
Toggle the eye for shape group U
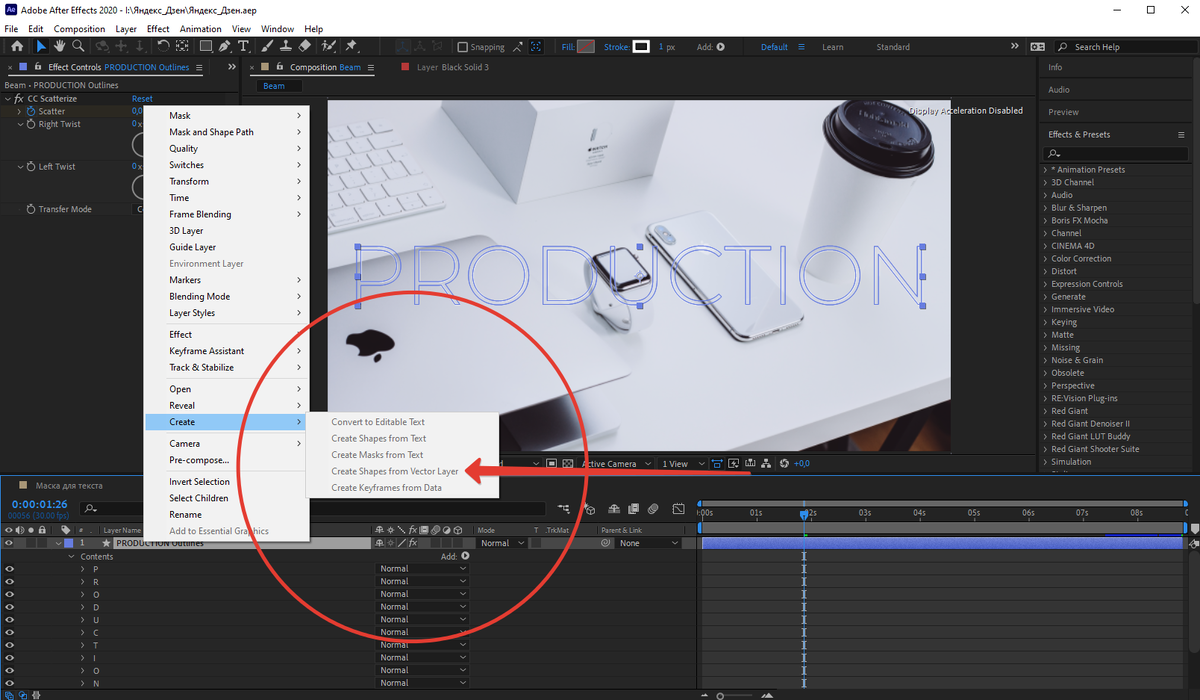pos(9,619)
